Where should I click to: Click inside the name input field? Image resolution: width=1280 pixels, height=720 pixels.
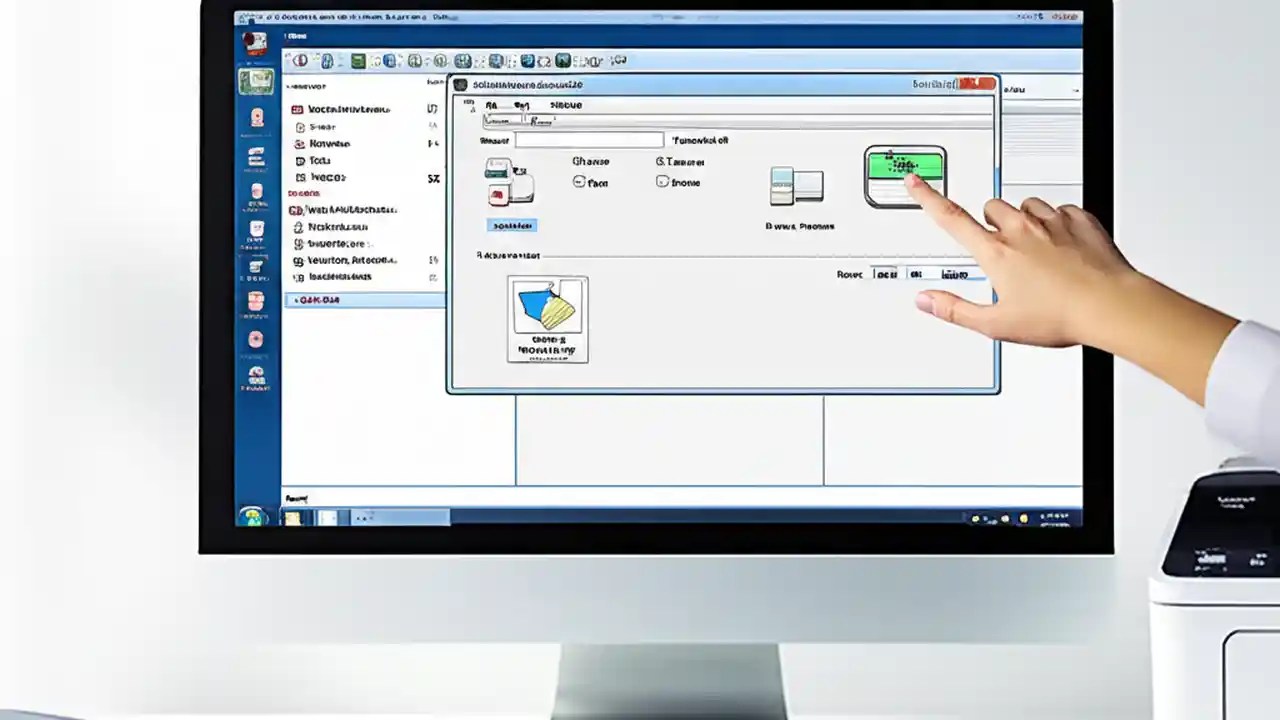[590, 140]
